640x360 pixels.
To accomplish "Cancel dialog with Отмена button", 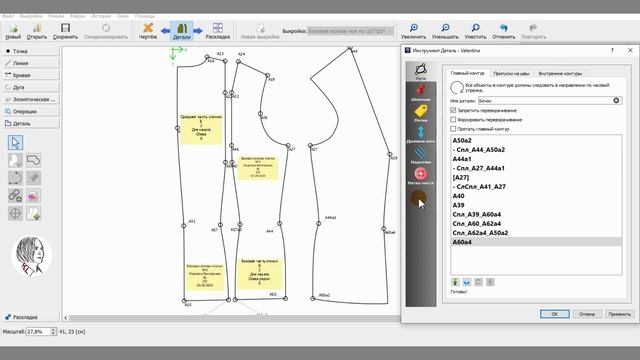I will [x=587, y=314].
